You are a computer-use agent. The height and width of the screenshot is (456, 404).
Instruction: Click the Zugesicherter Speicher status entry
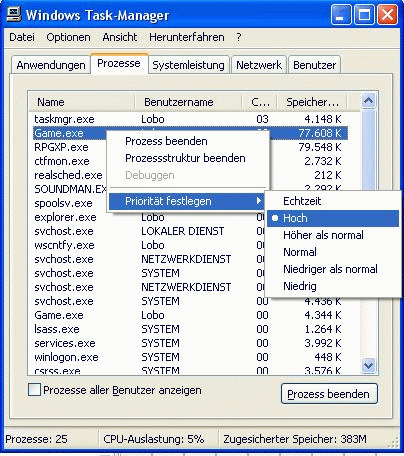pos(295,439)
